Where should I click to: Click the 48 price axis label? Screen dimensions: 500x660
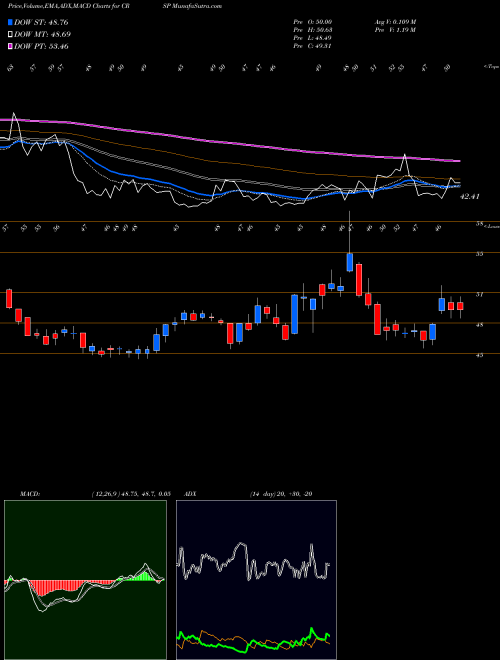479,325
